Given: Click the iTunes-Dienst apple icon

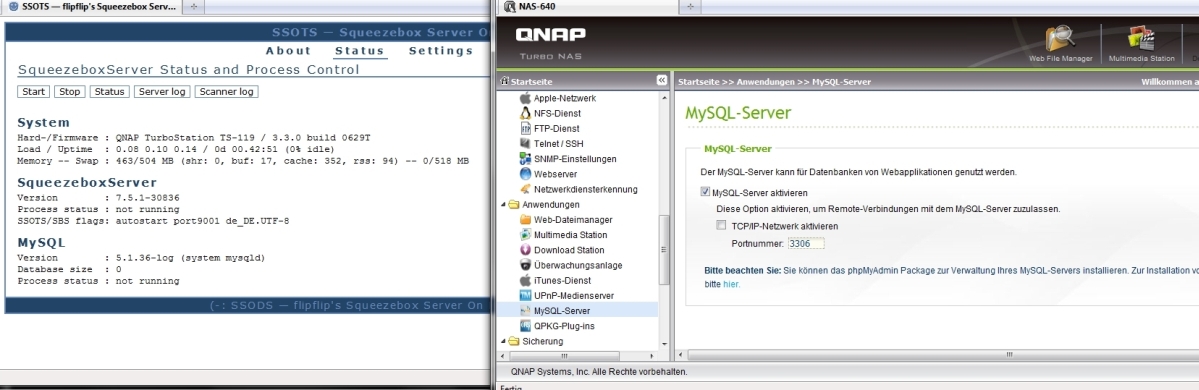Looking at the screenshot, I should tap(525, 281).
